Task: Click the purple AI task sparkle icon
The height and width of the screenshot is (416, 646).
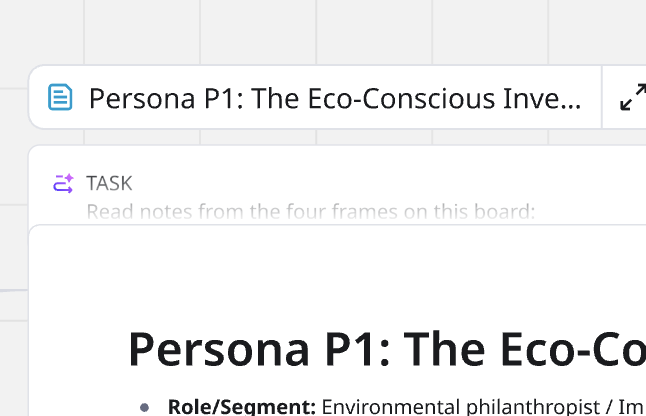Action: pyautogui.click(x=63, y=183)
